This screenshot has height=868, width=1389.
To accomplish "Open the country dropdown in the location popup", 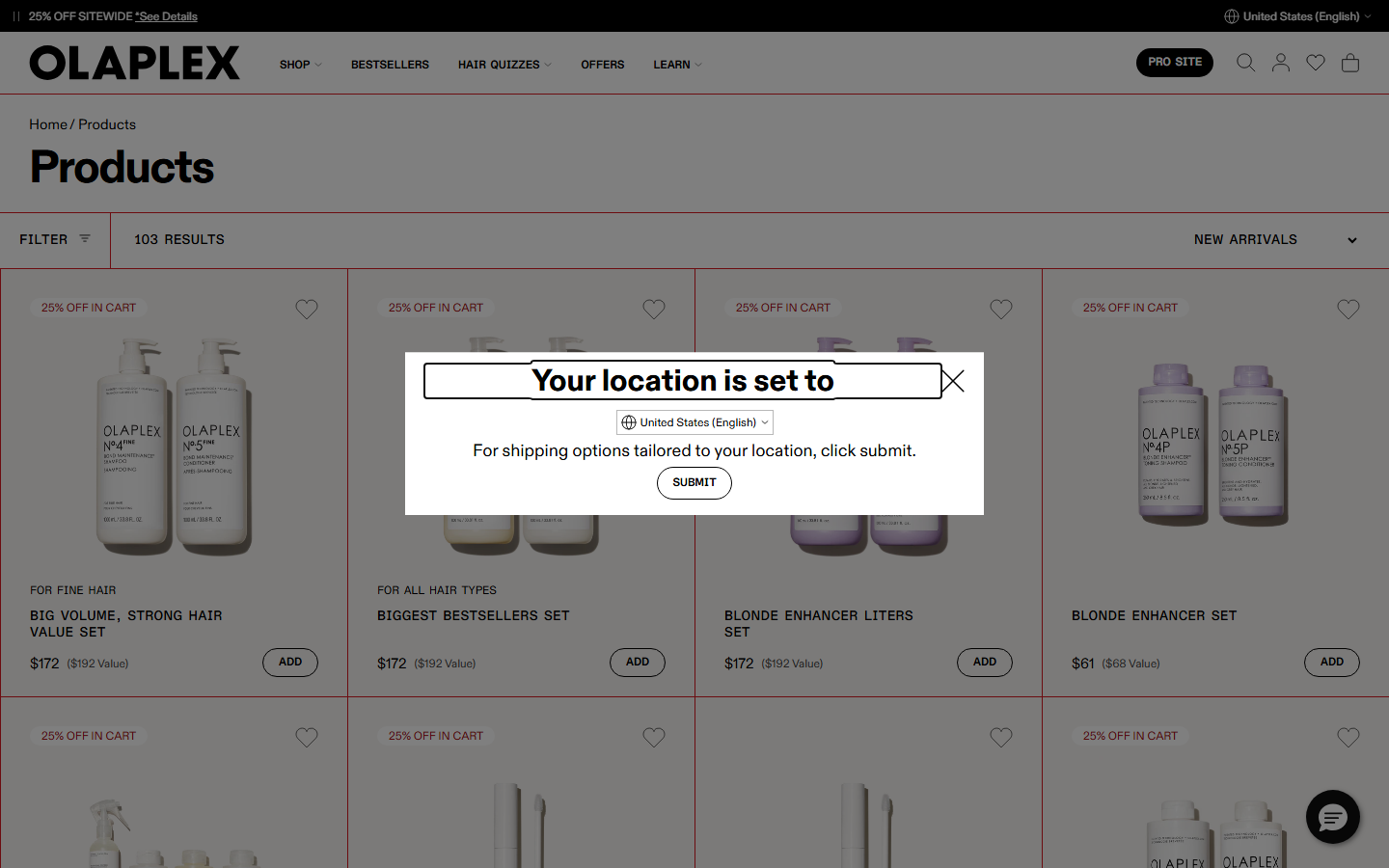I will pos(694,422).
